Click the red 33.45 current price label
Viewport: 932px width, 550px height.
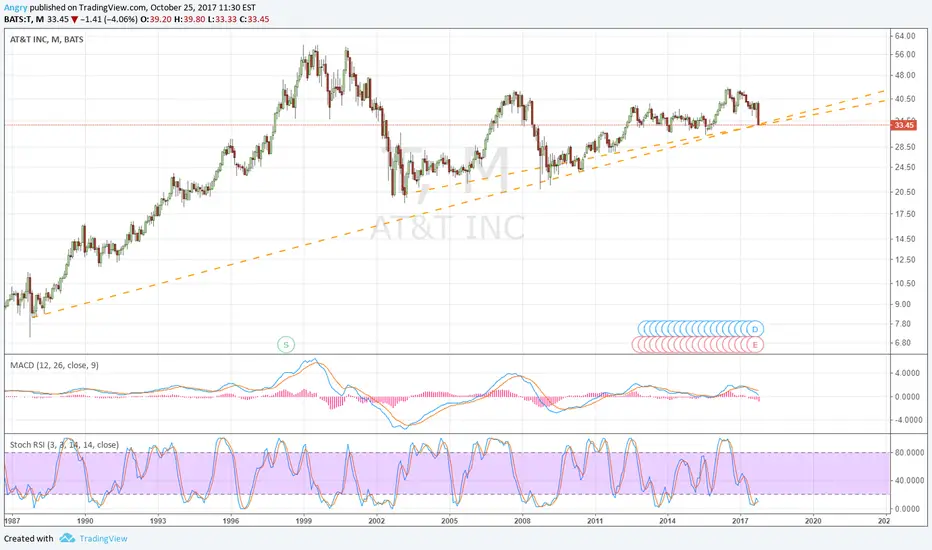click(x=904, y=125)
